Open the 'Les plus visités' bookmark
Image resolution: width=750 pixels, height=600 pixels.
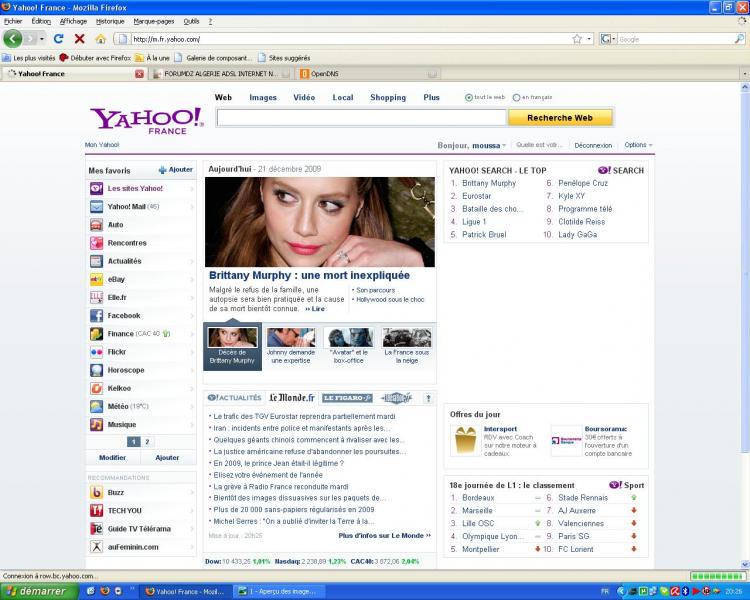coord(29,58)
